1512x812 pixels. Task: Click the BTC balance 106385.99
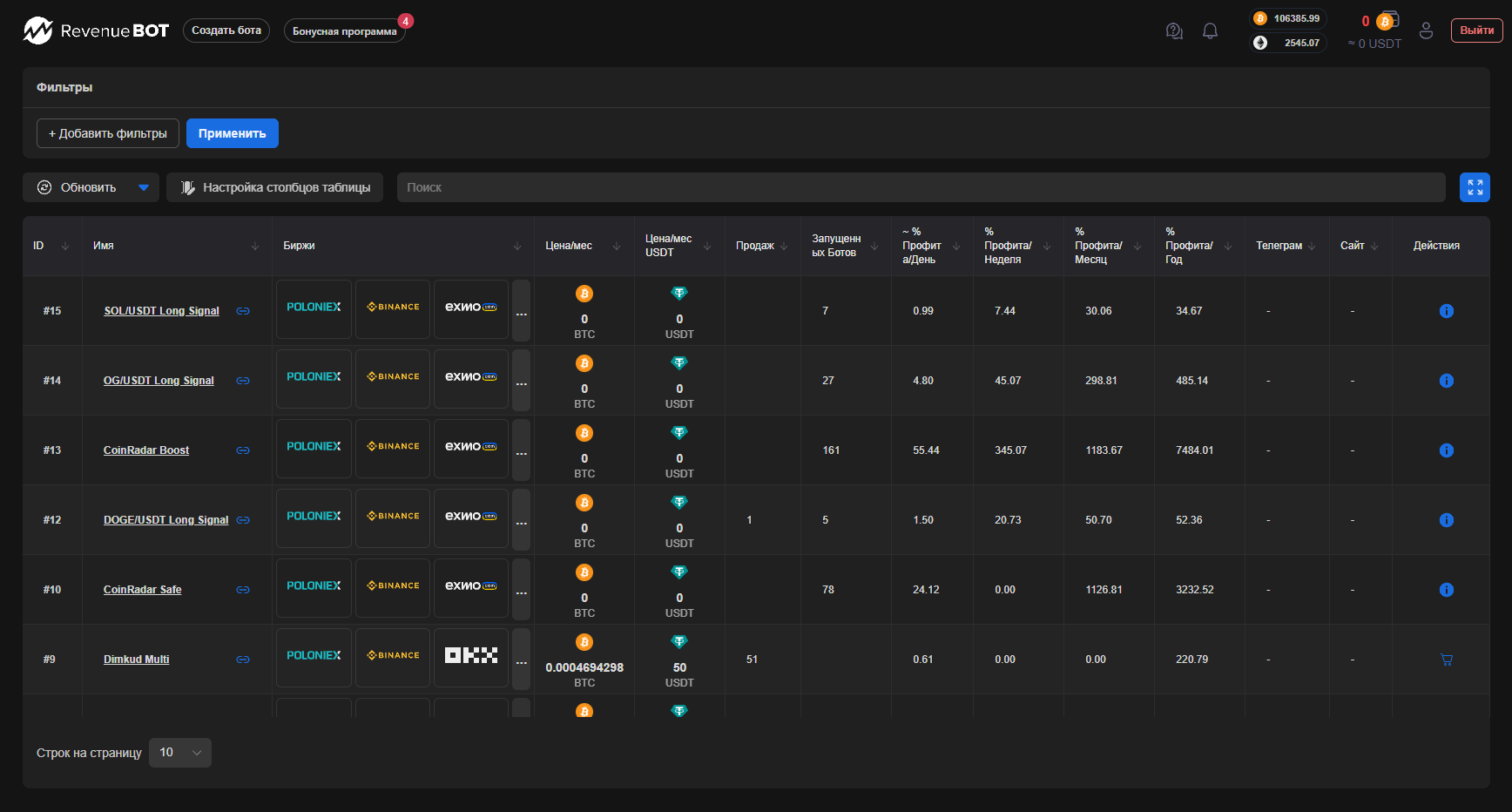point(1288,18)
